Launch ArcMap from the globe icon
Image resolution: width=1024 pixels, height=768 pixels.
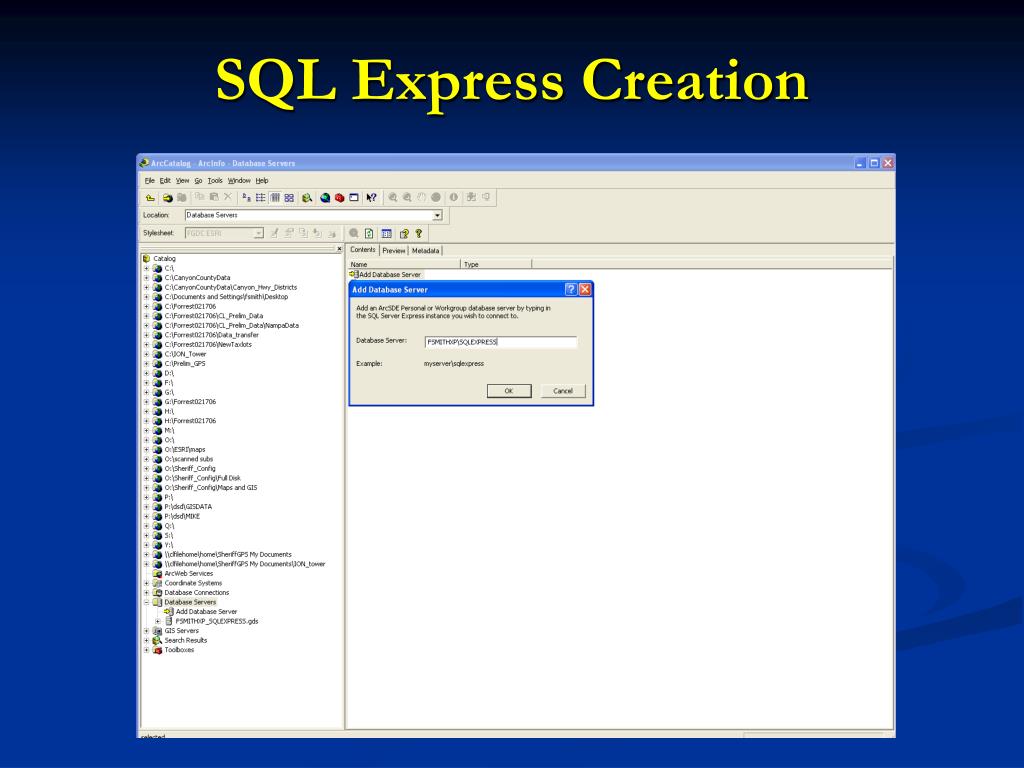(x=325, y=197)
